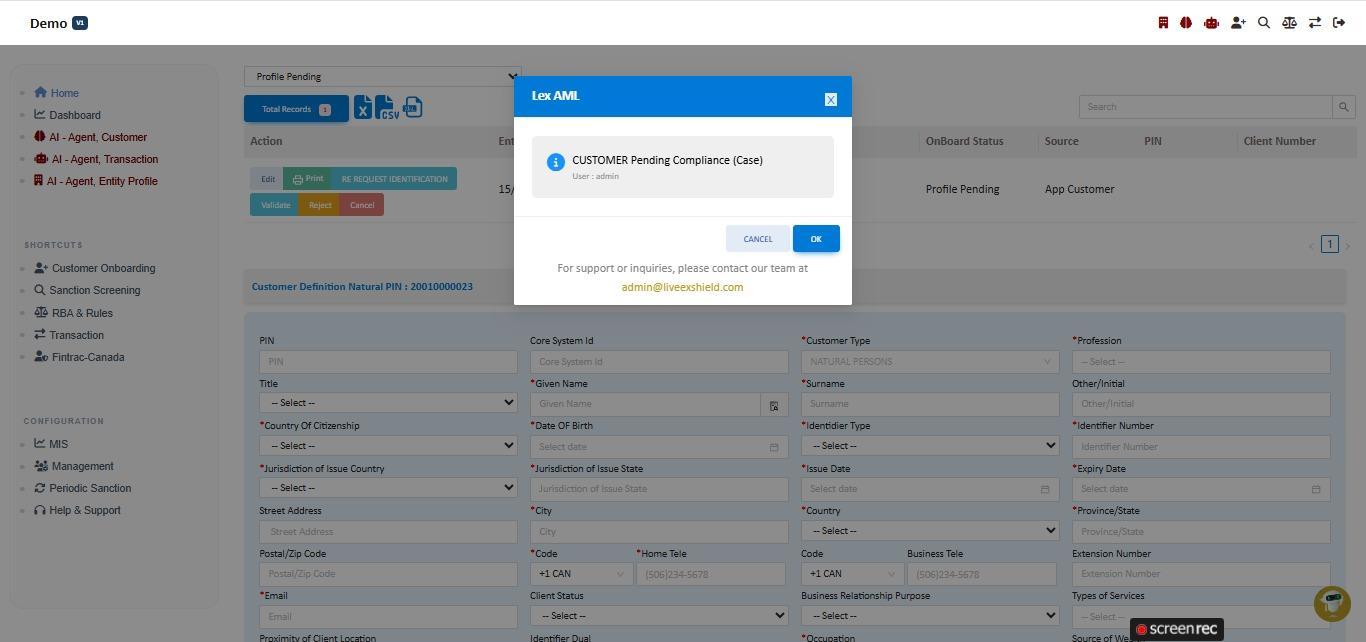Open the admin@liveexshield.com email link

(x=682, y=287)
